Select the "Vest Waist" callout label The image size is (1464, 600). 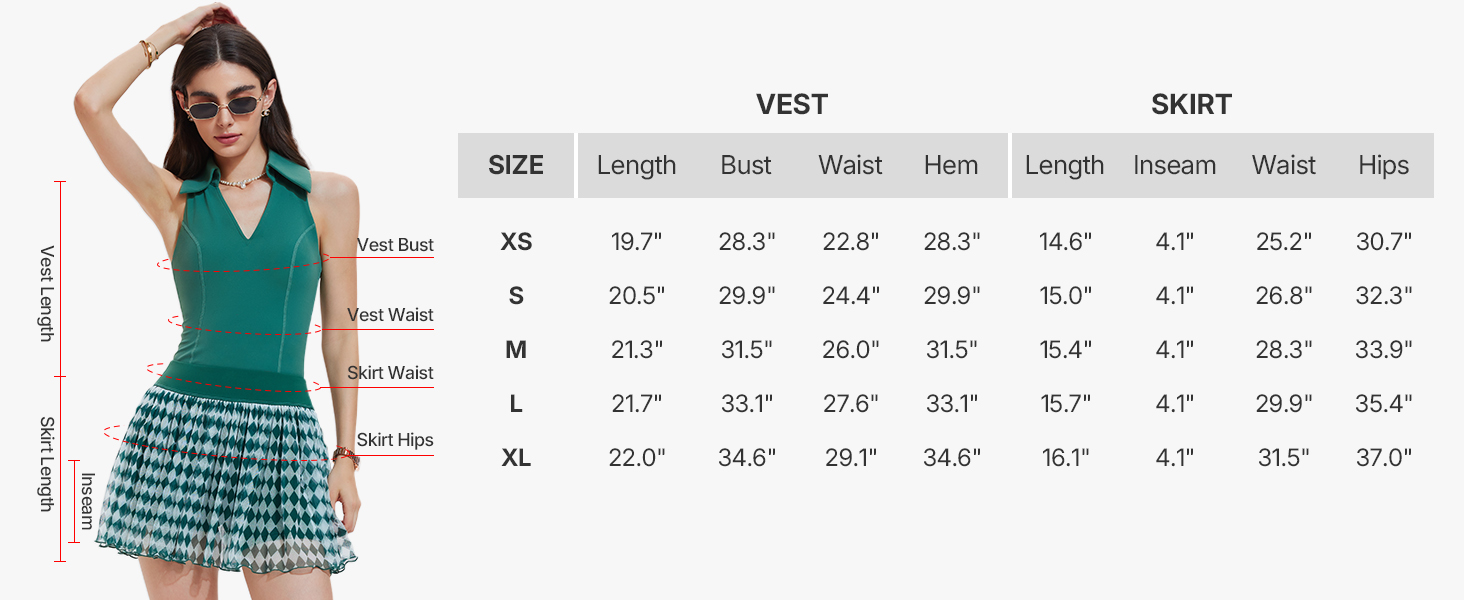(390, 315)
